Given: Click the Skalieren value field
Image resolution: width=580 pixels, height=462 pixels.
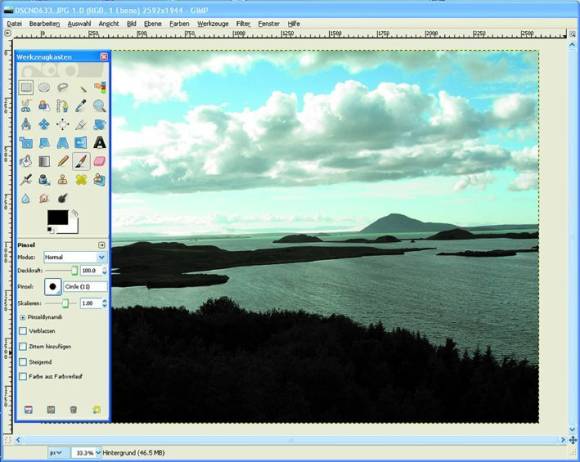Looking at the screenshot, I should 91,303.
